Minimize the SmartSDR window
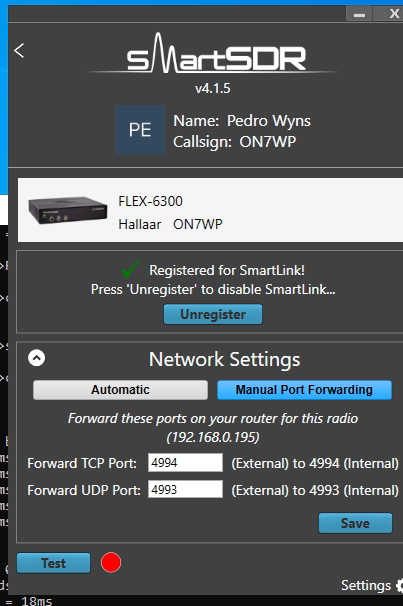The image size is (403, 606). 359,14
